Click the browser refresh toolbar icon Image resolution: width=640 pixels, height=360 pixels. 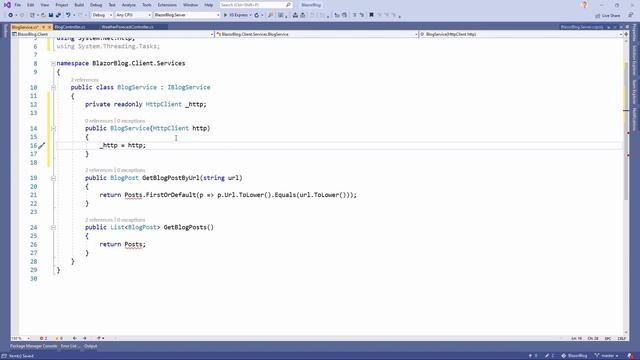(x=257, y=15)
